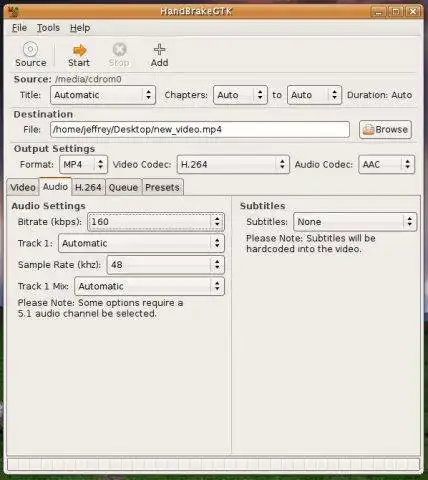Click the source path /media/cdrom0 text

(x=88, y=79)
